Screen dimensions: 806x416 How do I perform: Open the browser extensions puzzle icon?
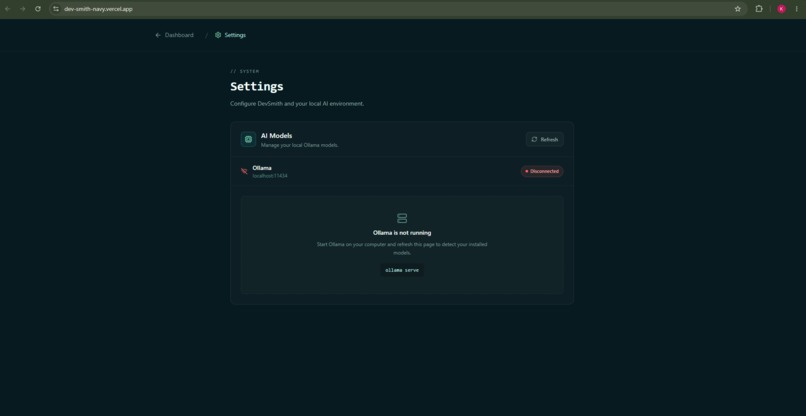click(x=759, y=9)
